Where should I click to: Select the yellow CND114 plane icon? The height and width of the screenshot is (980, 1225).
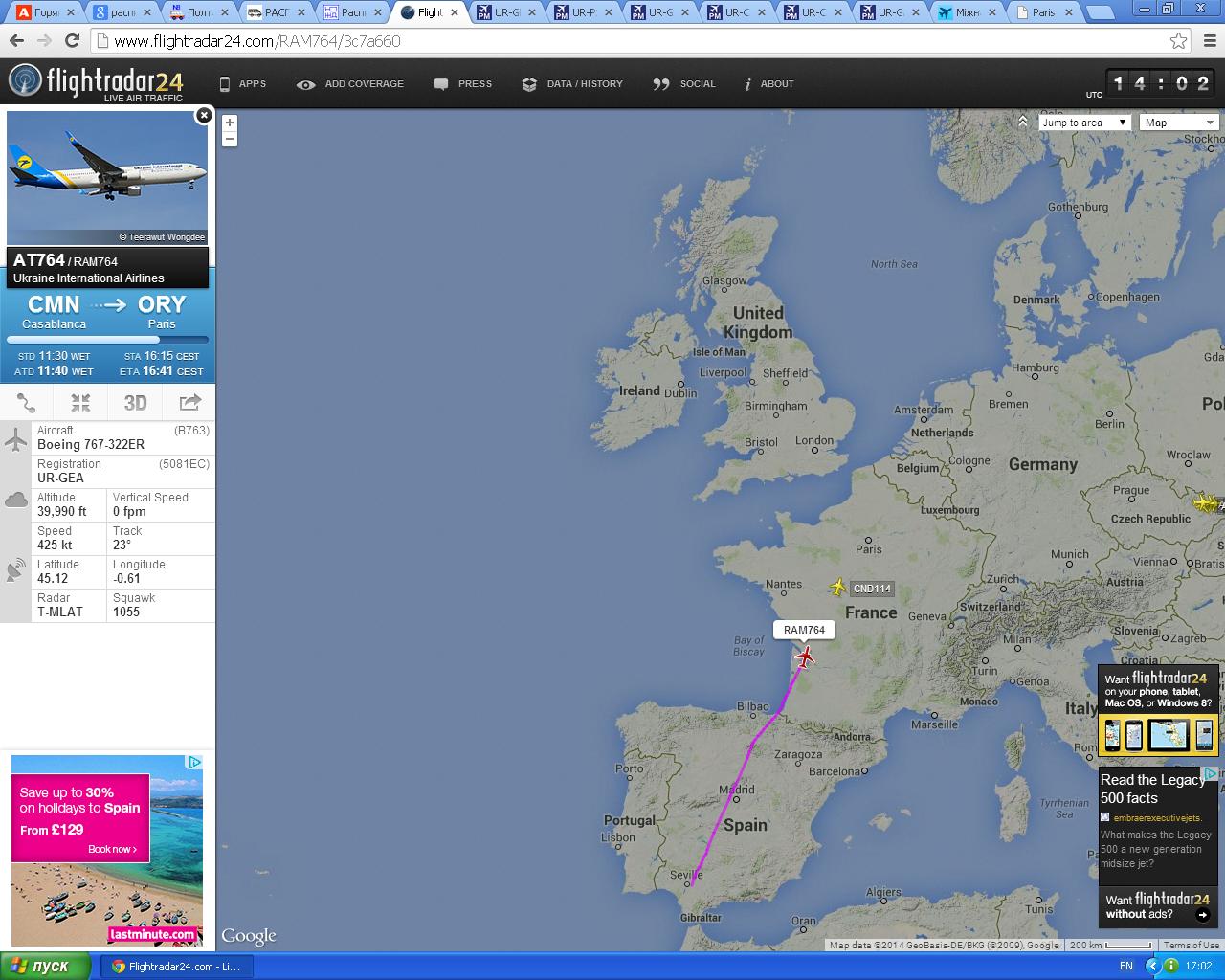point(838,587)
